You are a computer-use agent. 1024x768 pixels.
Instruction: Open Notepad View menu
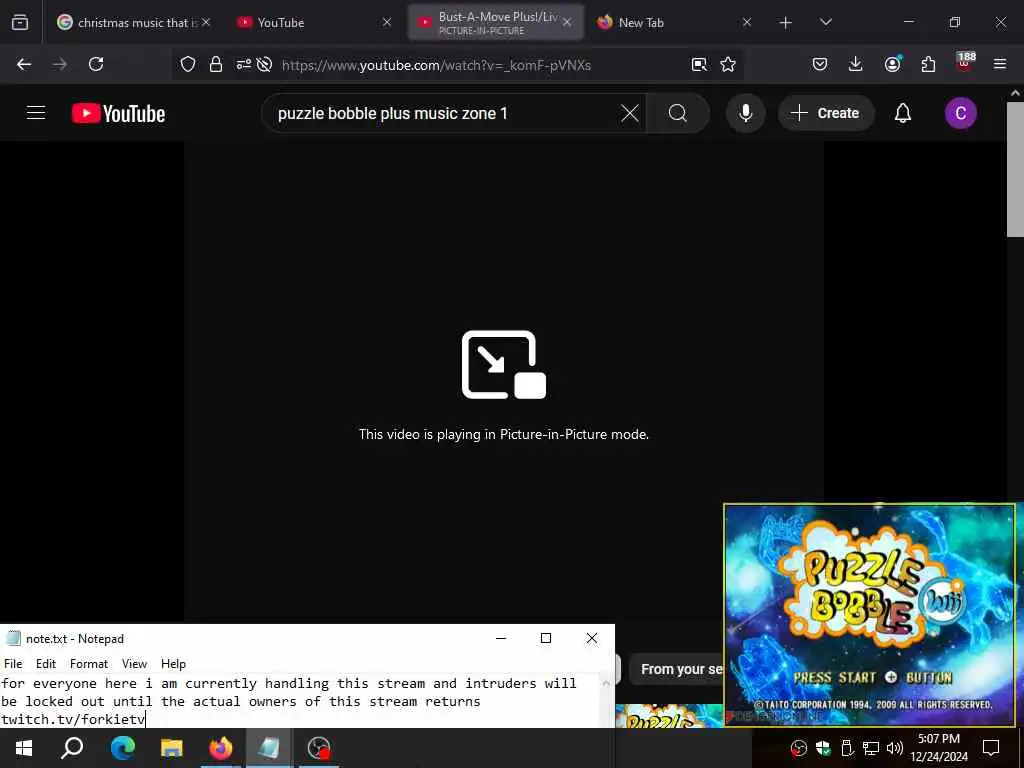[x=135, y=664]
